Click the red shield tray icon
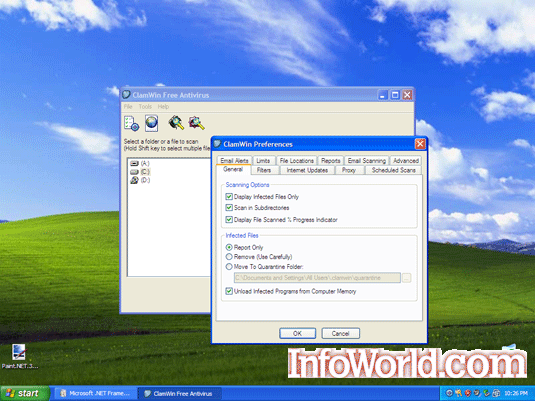This screenshot has height=401, width=535. 468,393
